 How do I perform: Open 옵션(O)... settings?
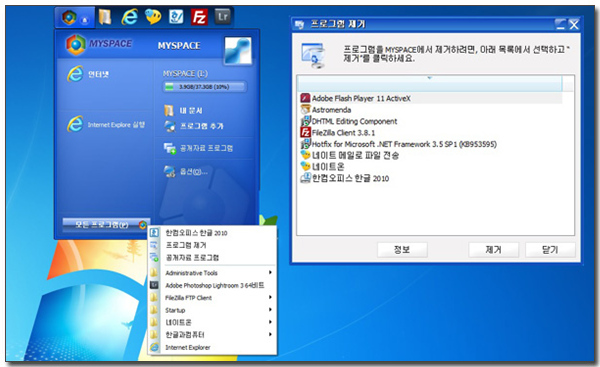tap(186, 171)
